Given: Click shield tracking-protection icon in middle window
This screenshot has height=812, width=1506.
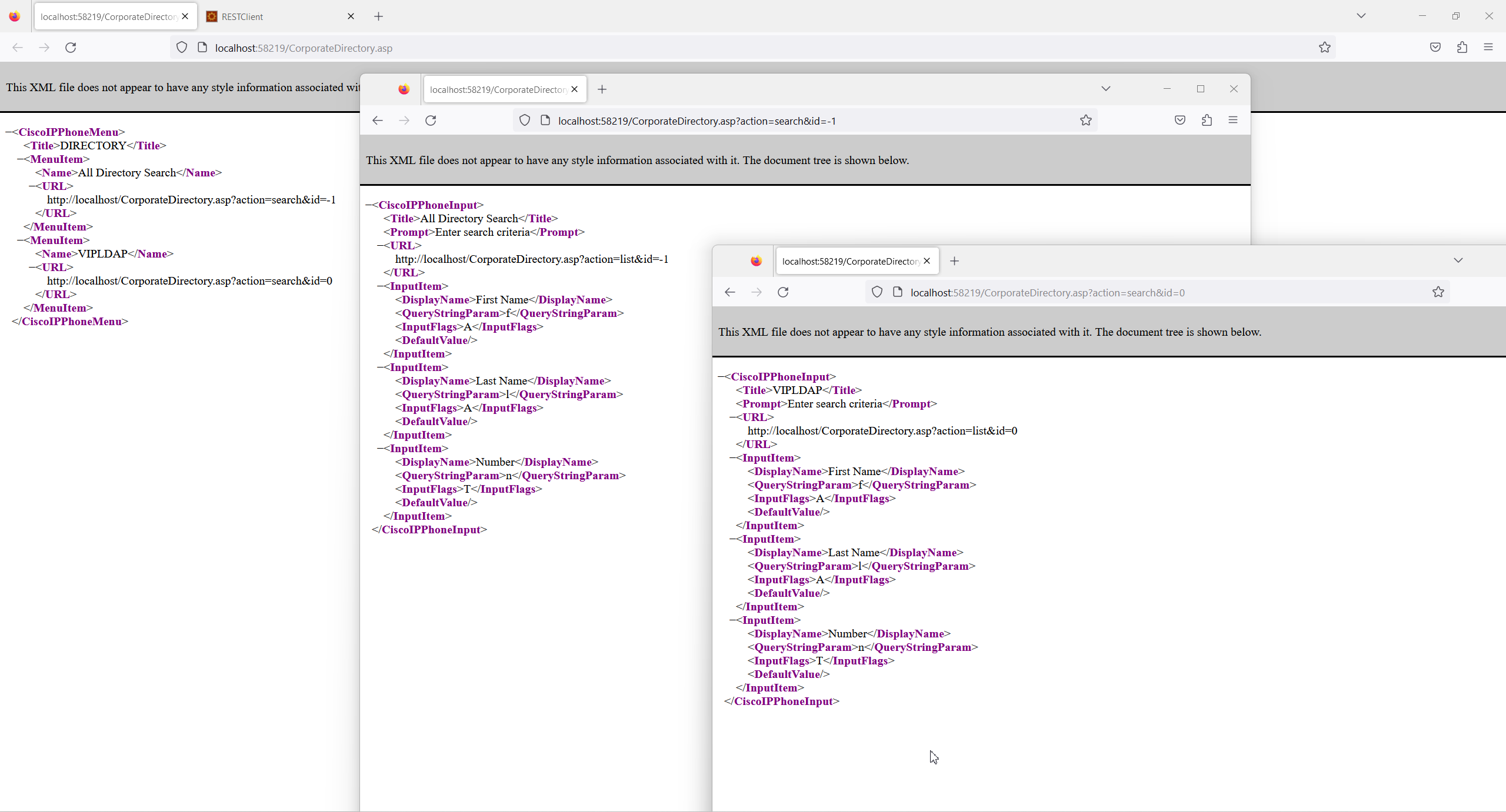Looking at the screenshot, I should pos(524,121).
